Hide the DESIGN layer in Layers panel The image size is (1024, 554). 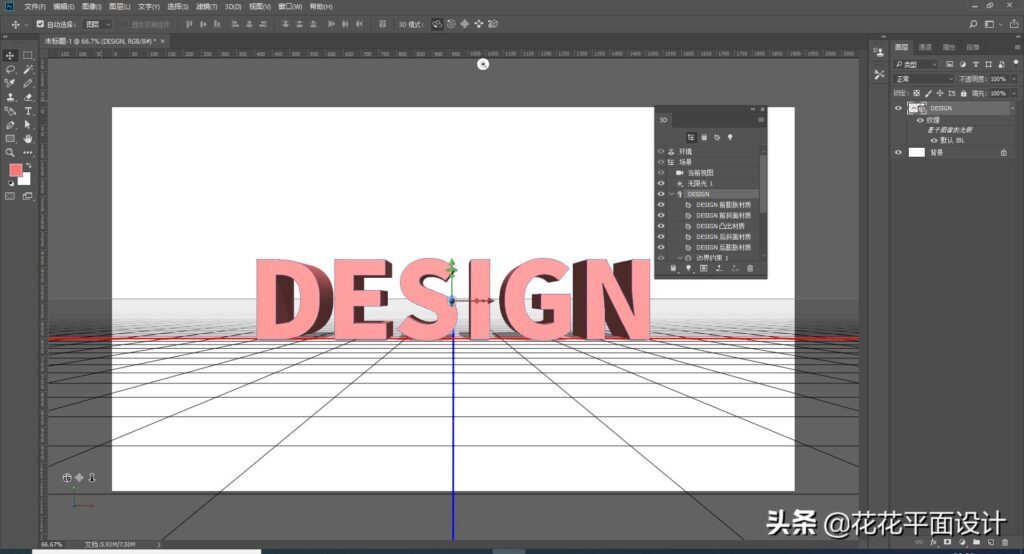point(898,108)
